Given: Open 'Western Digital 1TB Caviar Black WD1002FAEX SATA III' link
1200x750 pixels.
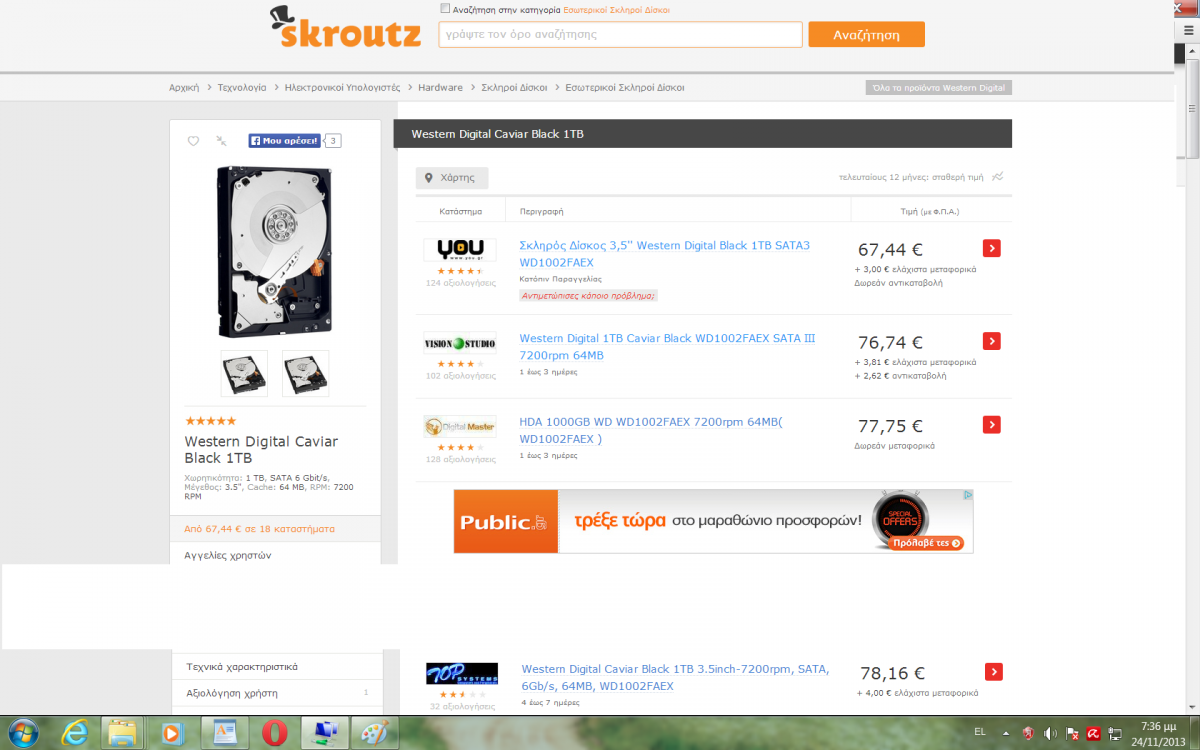Looking at the screenshot, I should click(668, 347).
